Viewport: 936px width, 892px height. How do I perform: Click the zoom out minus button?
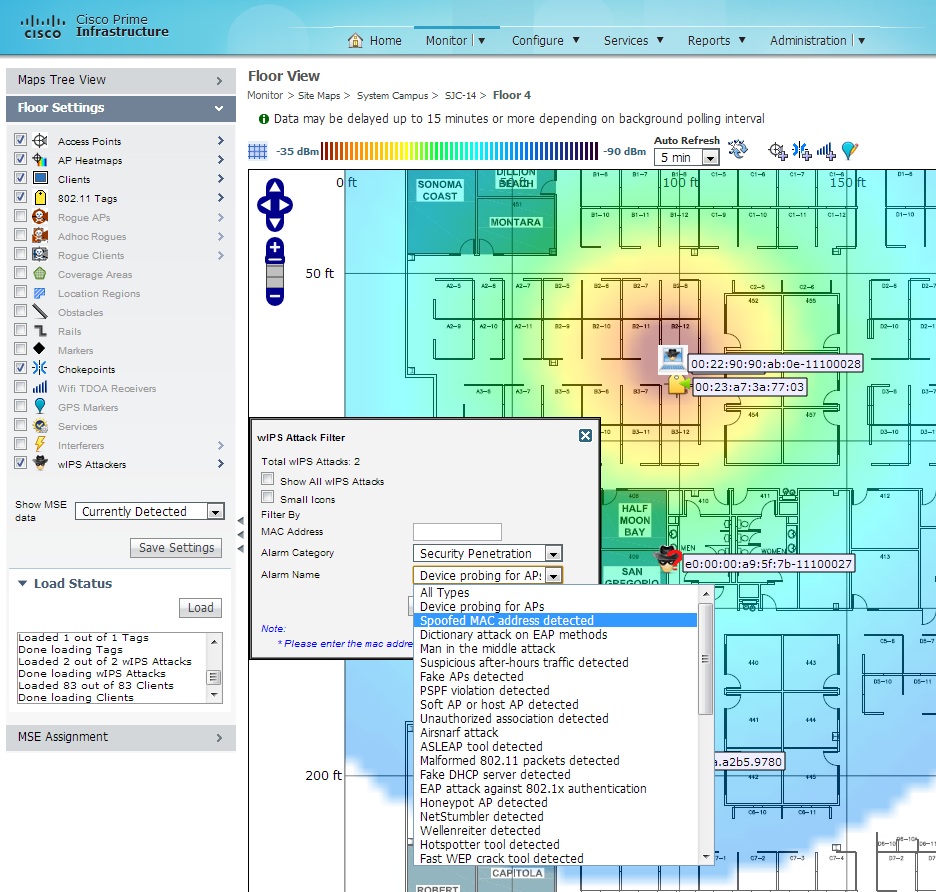(x=275, y=295)
